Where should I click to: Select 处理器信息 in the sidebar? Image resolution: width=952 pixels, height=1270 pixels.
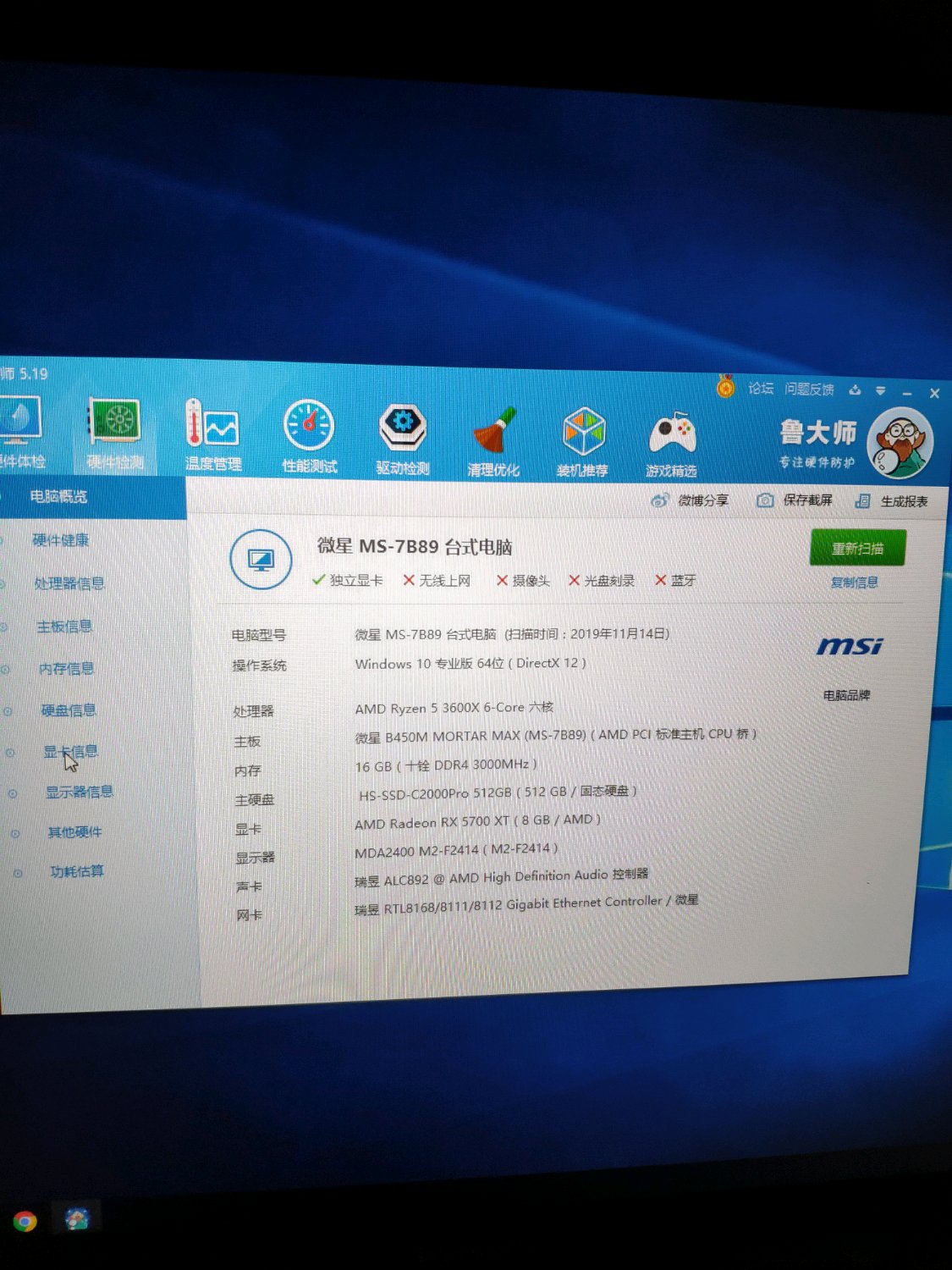tap(69, 583)
